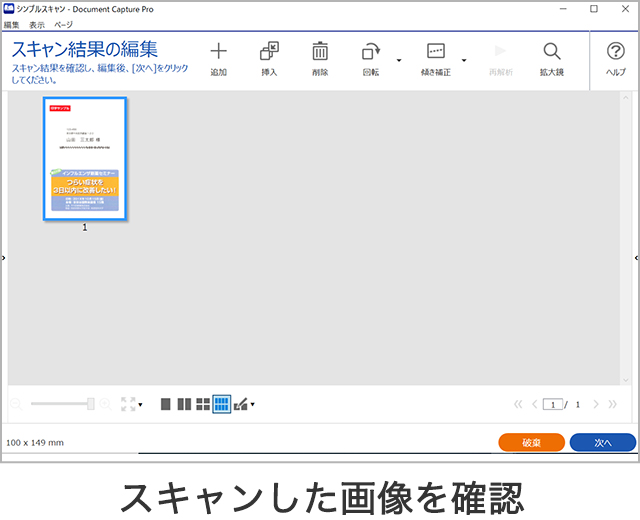Switch to two-page view layout

coord(184,404)
